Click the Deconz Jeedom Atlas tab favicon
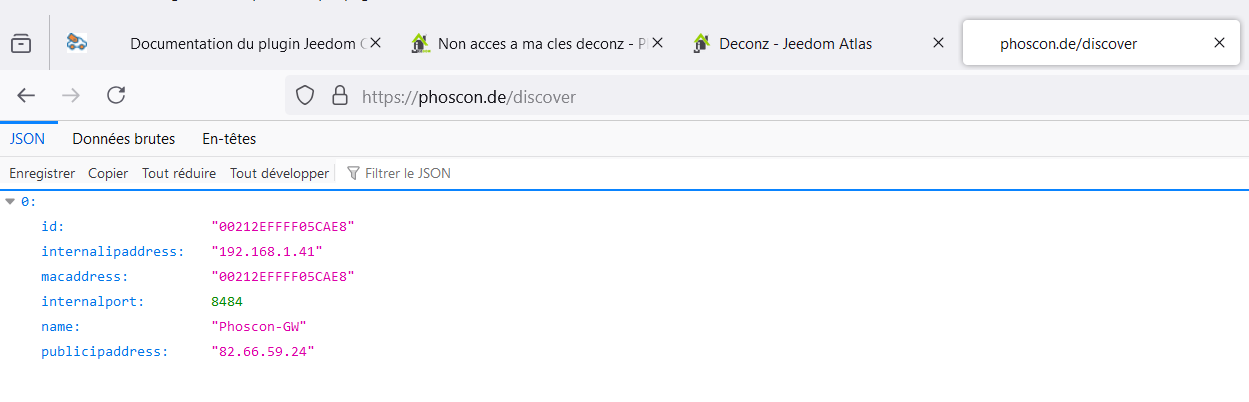 click(702, 43)
